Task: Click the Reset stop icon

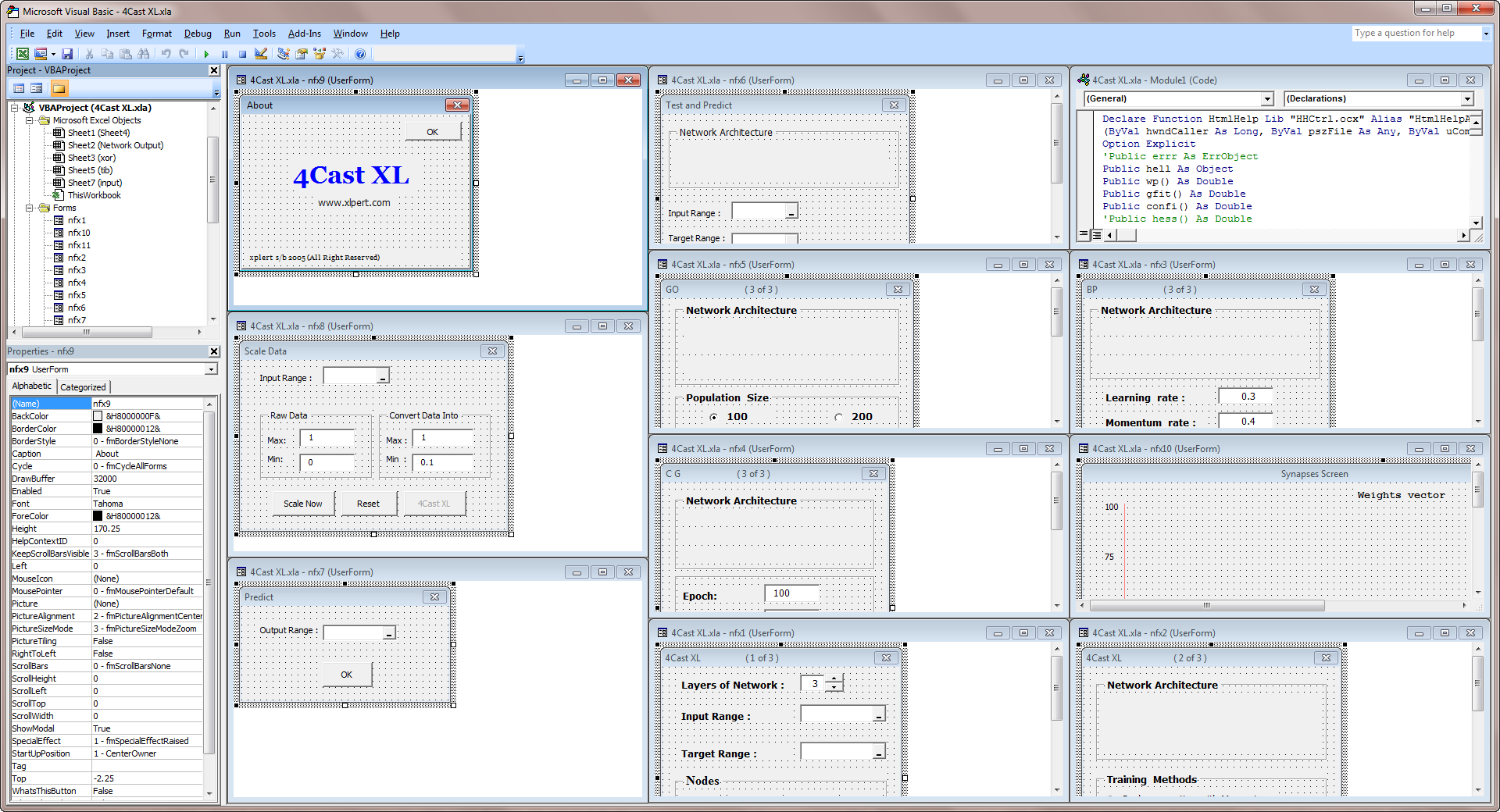Action: pos(242,54)
